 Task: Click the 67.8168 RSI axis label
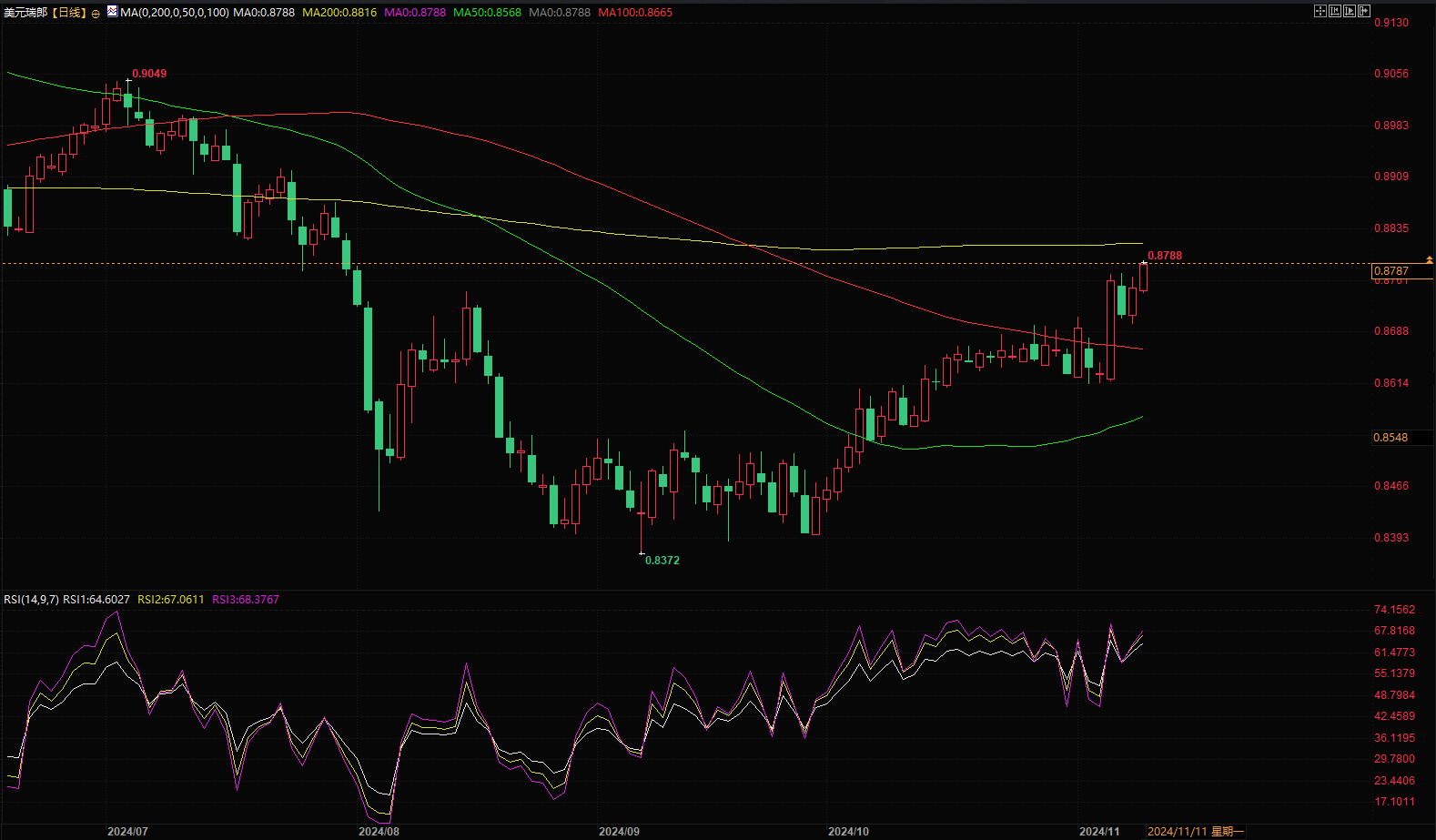pos(1394,631)
